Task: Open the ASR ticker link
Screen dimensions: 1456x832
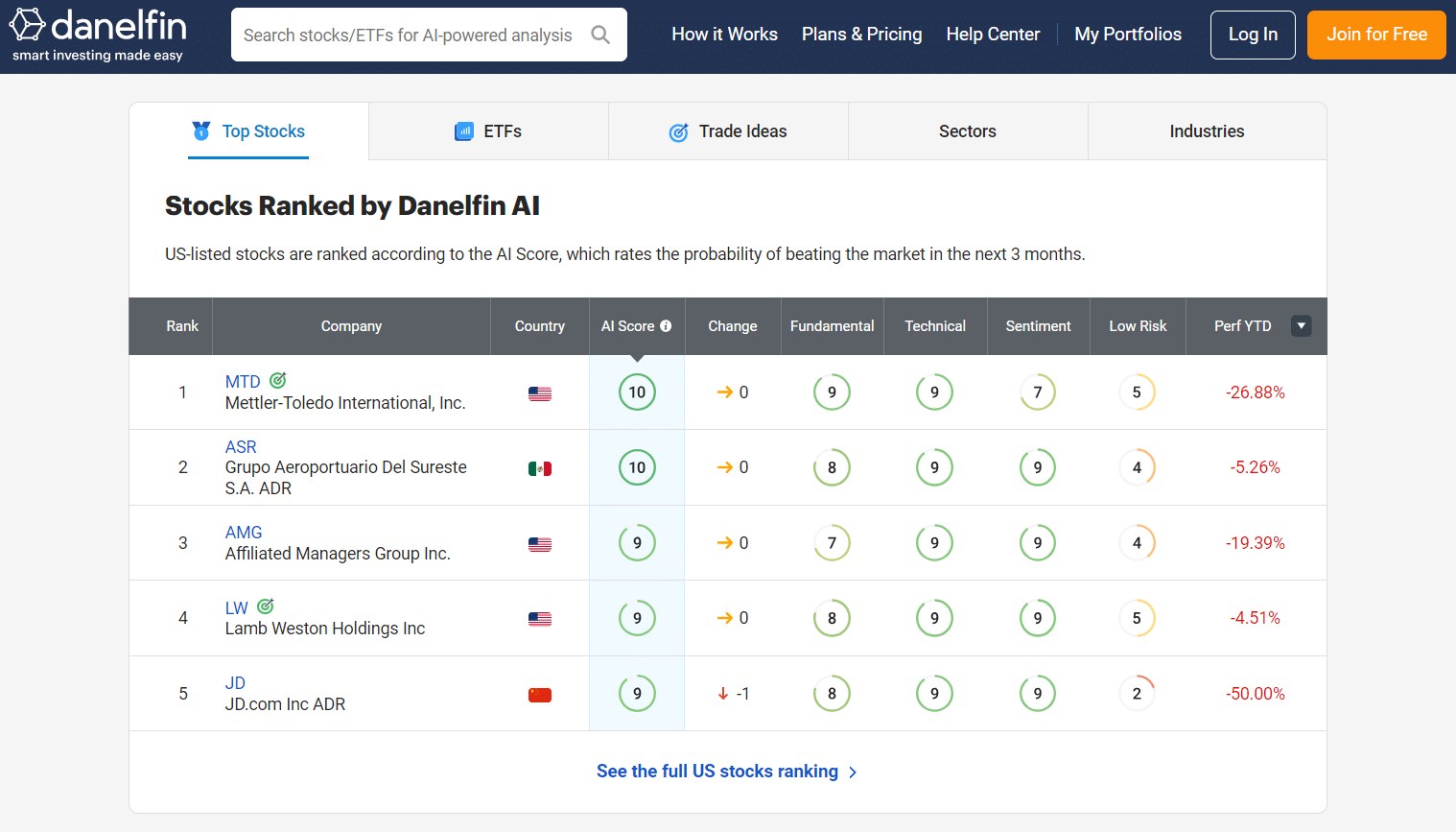Action: point(241,447)
